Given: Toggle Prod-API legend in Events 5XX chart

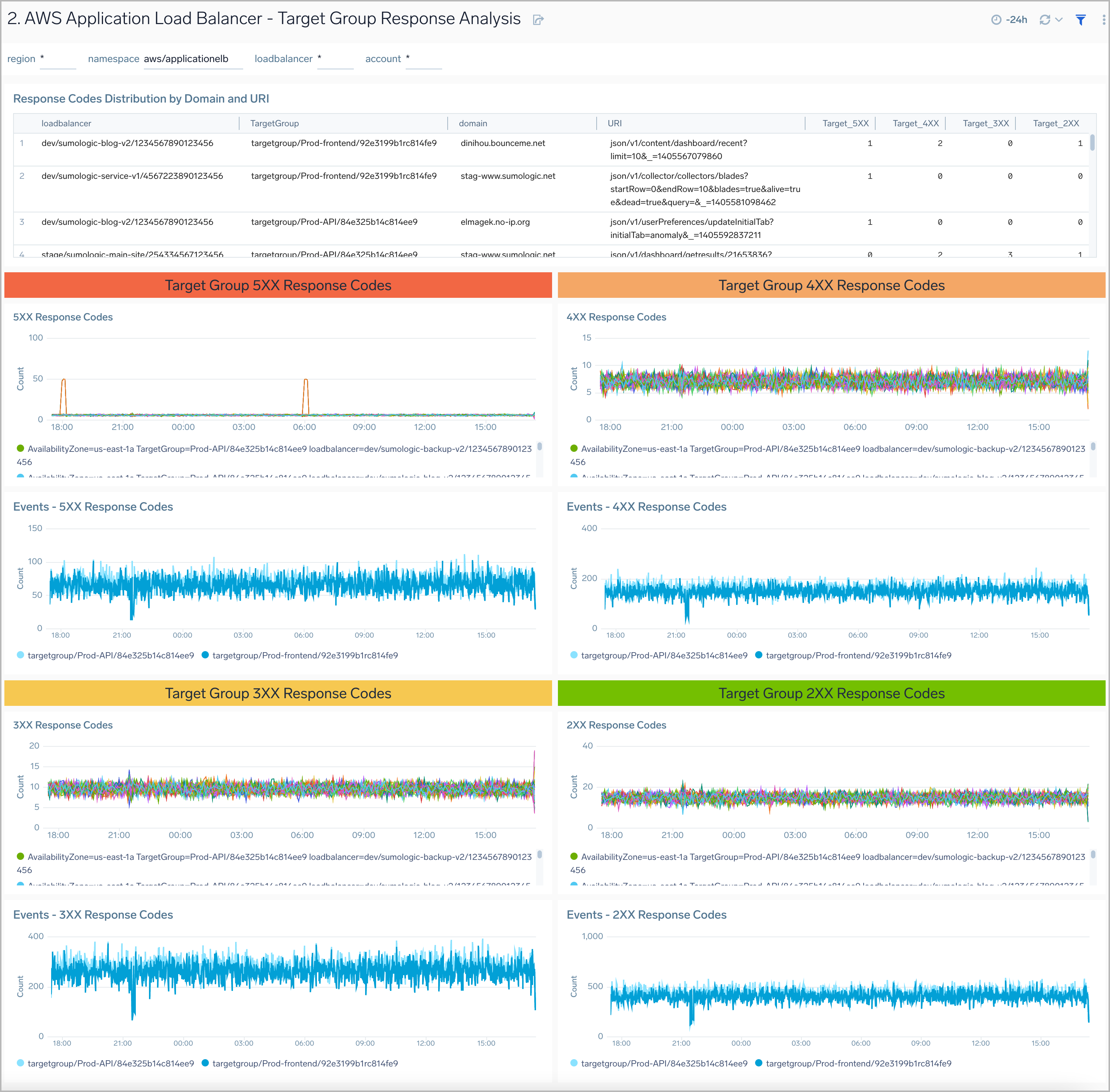Looking at the screenshot, I should coord(106,655).
